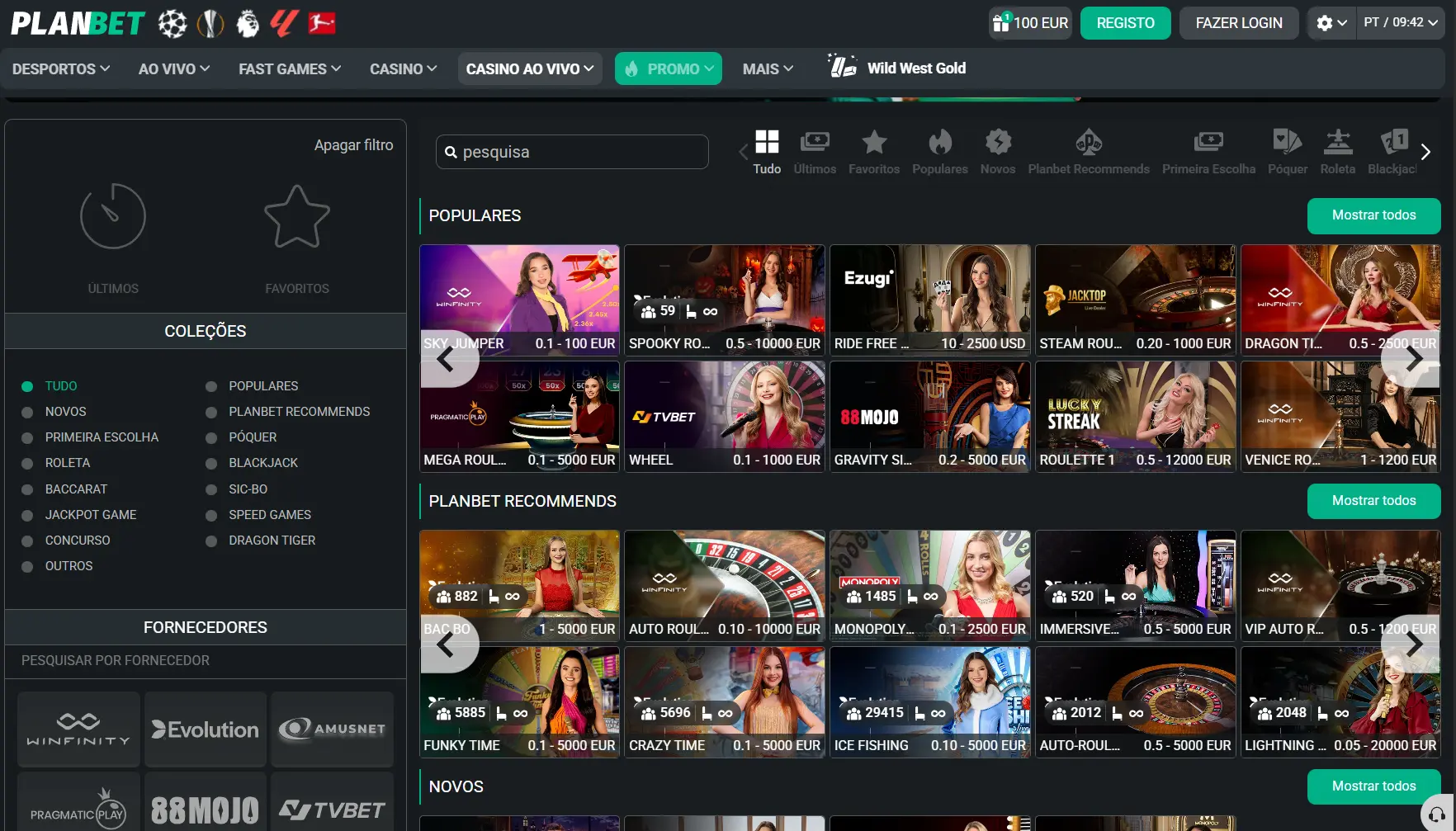The height and width of the screenshot is (831, 1456).
Task: Open the Champions League soccer ball icon
Action: point(173,24)
